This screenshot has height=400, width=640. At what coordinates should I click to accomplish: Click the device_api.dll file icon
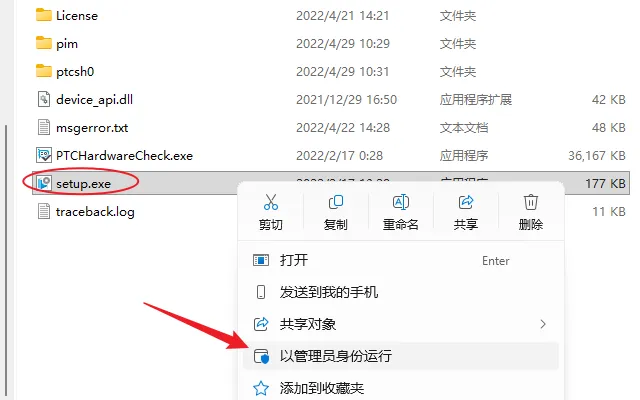coord(44,99)
